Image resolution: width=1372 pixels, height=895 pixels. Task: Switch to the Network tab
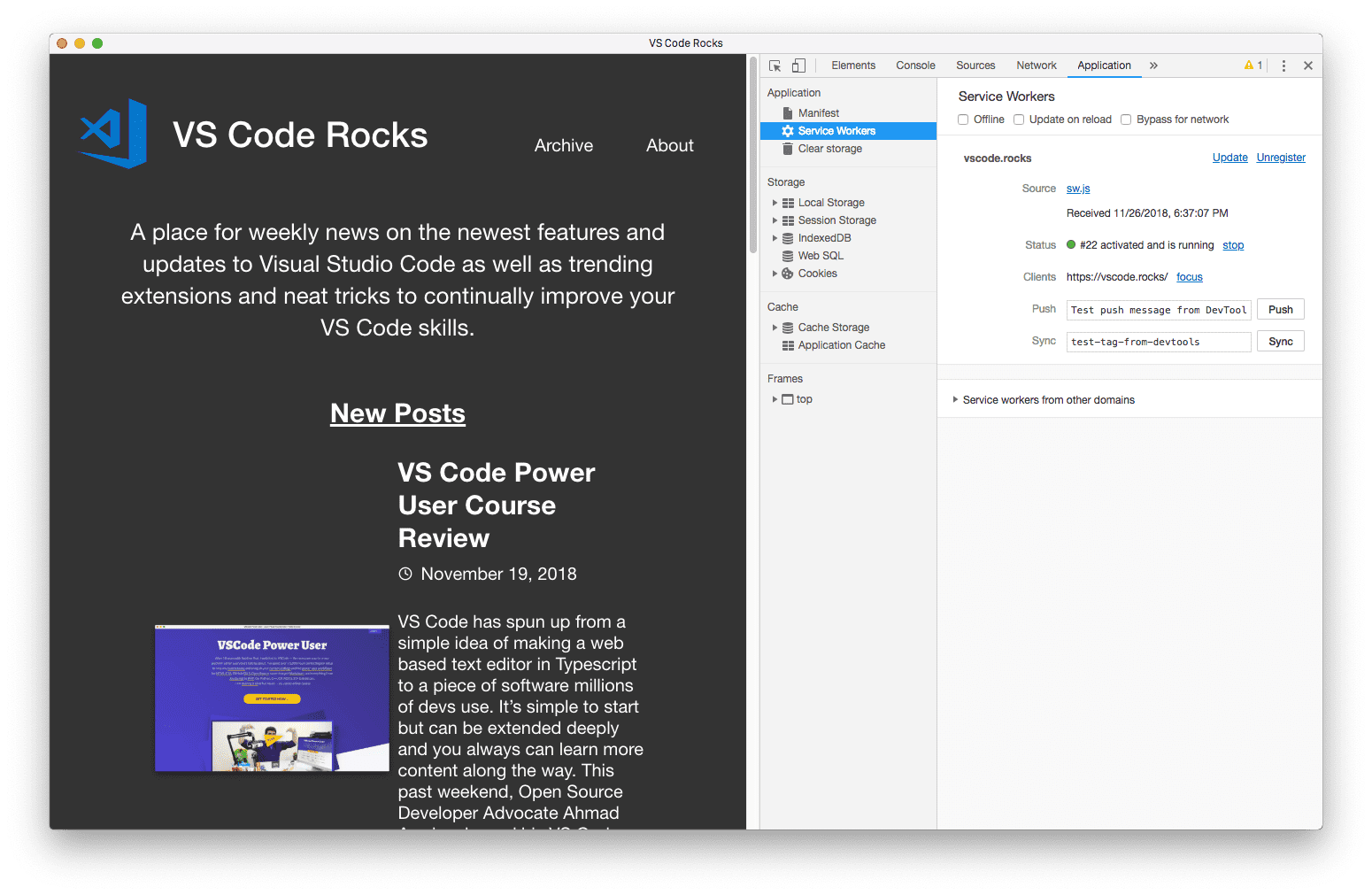click(1036, 66)
